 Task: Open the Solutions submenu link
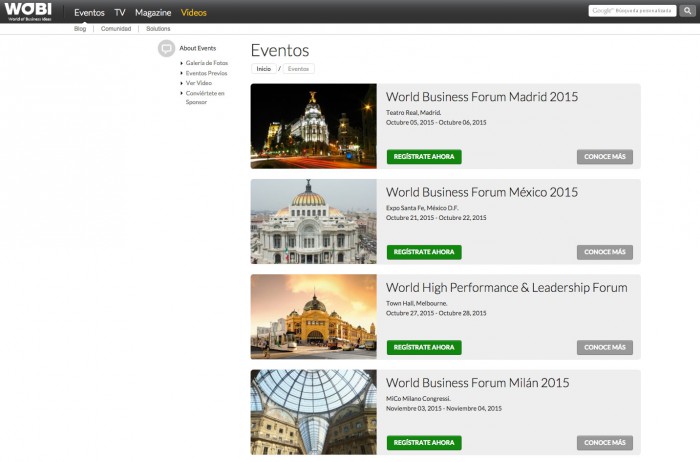[158, 29]
